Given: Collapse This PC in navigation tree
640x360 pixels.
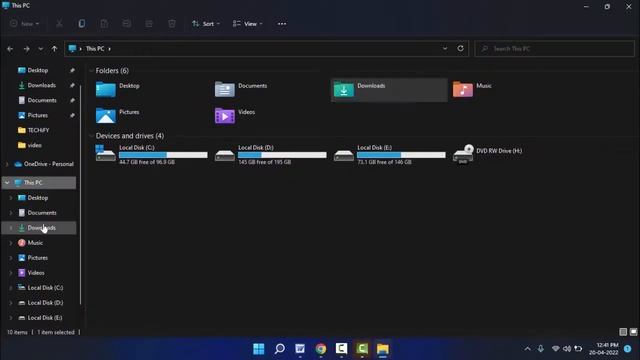Looking at the screenshot, I should 7,182.
